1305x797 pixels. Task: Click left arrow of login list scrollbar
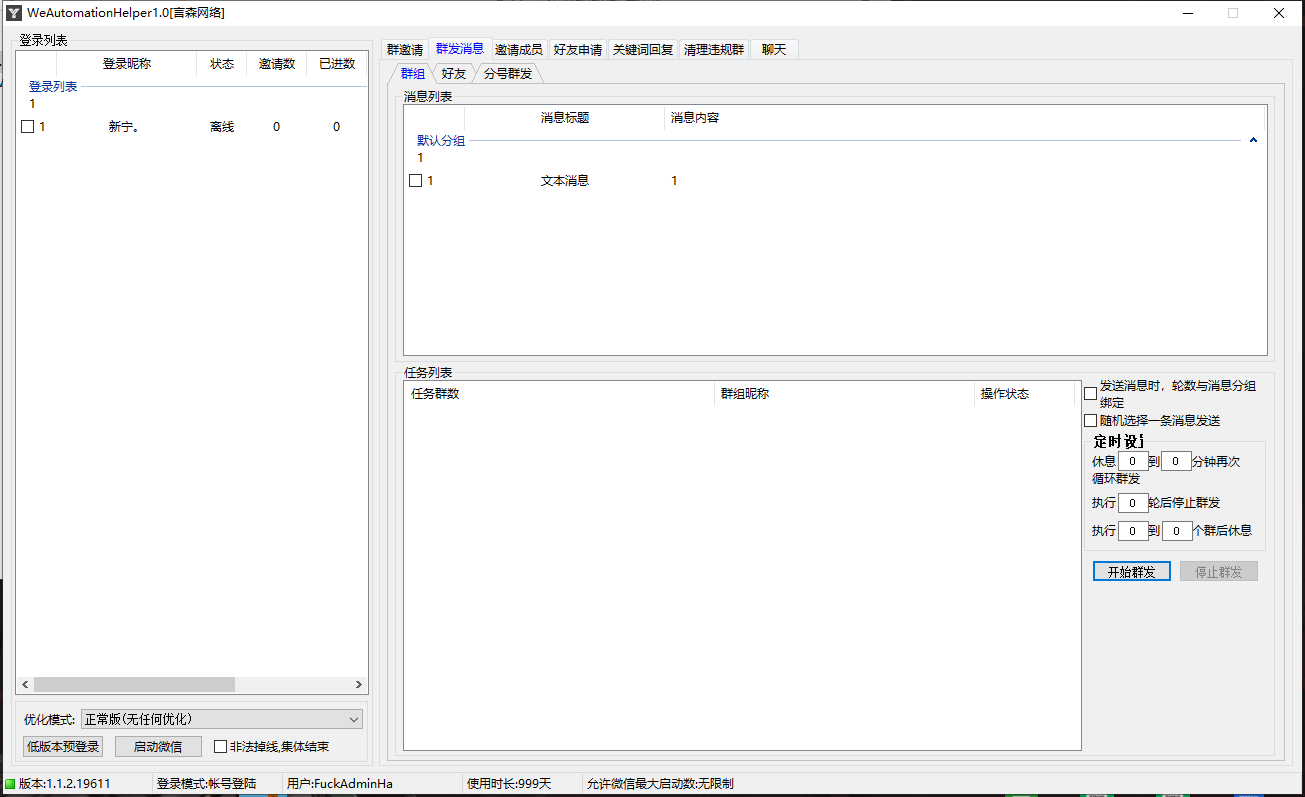pyautogui.click(x=25, y=685)
